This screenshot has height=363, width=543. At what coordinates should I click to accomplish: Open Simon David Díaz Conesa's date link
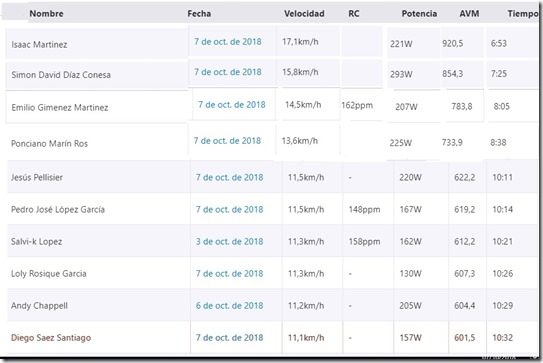pyautogui.click(x=228, y=72)
